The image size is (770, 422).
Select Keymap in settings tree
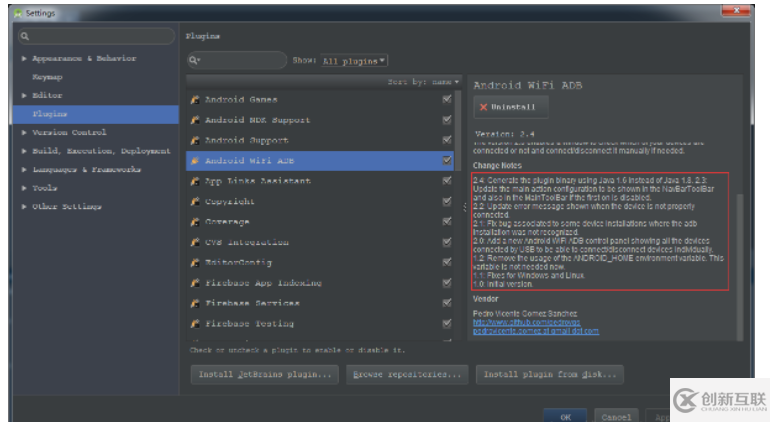(x=47, y=77)
